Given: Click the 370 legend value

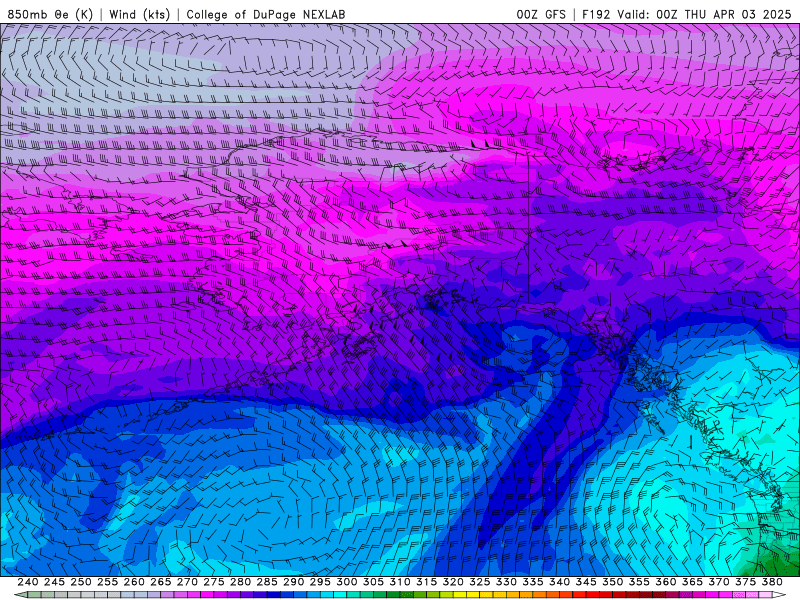Looking at the screenshot, I should coord(719,582).
